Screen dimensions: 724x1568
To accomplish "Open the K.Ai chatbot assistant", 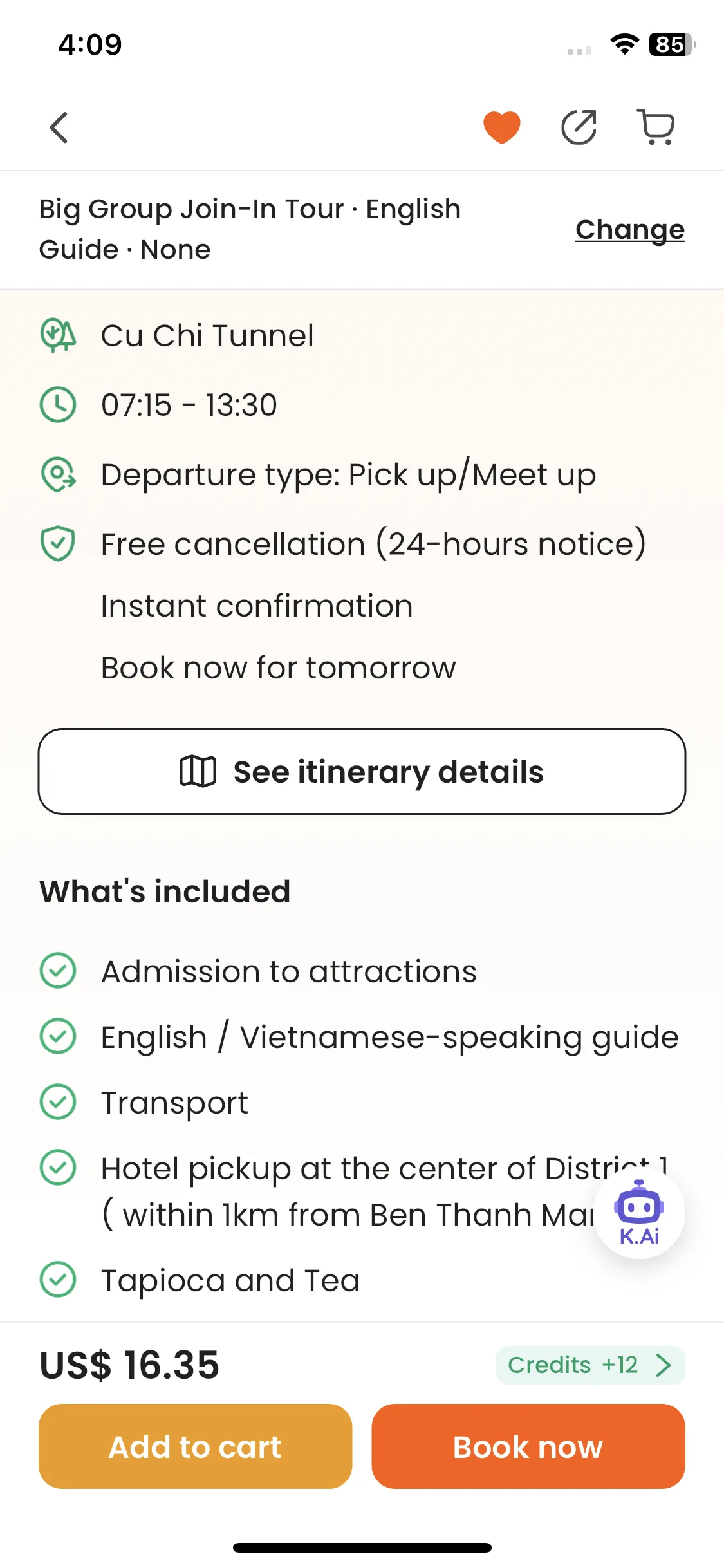I will point(639,1213).
